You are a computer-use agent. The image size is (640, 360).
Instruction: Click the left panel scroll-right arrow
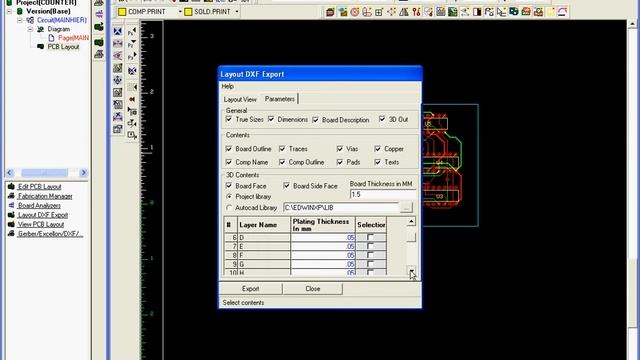(83, 173)
